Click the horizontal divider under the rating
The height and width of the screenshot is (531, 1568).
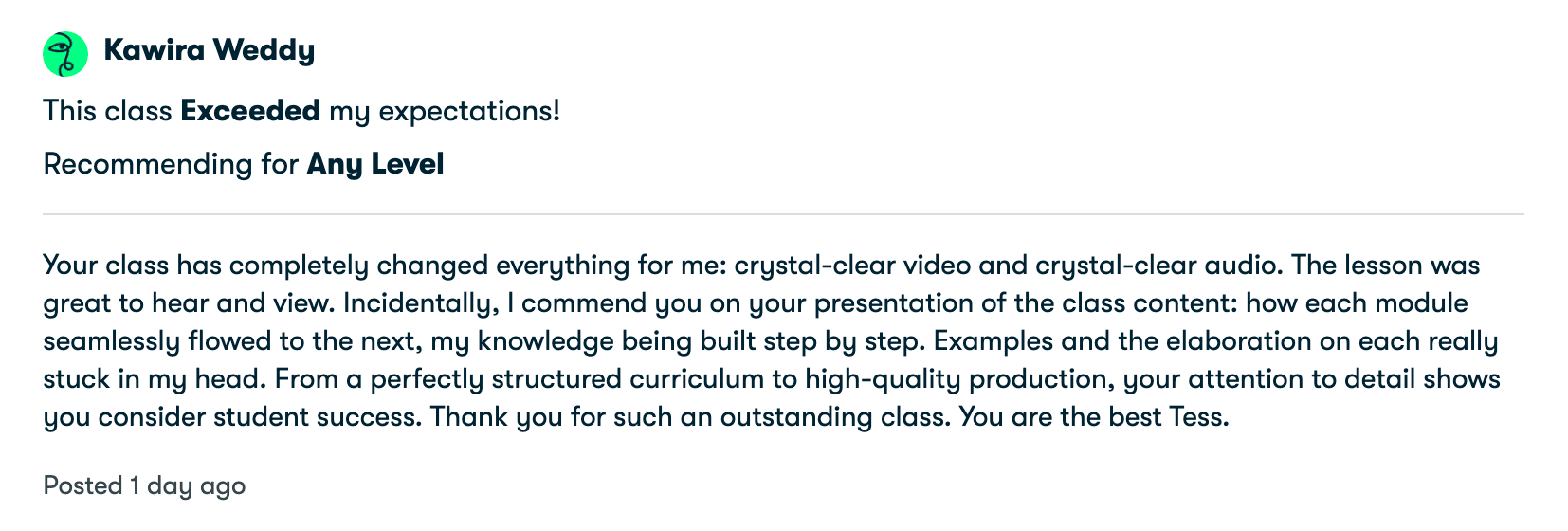(783, 214)
